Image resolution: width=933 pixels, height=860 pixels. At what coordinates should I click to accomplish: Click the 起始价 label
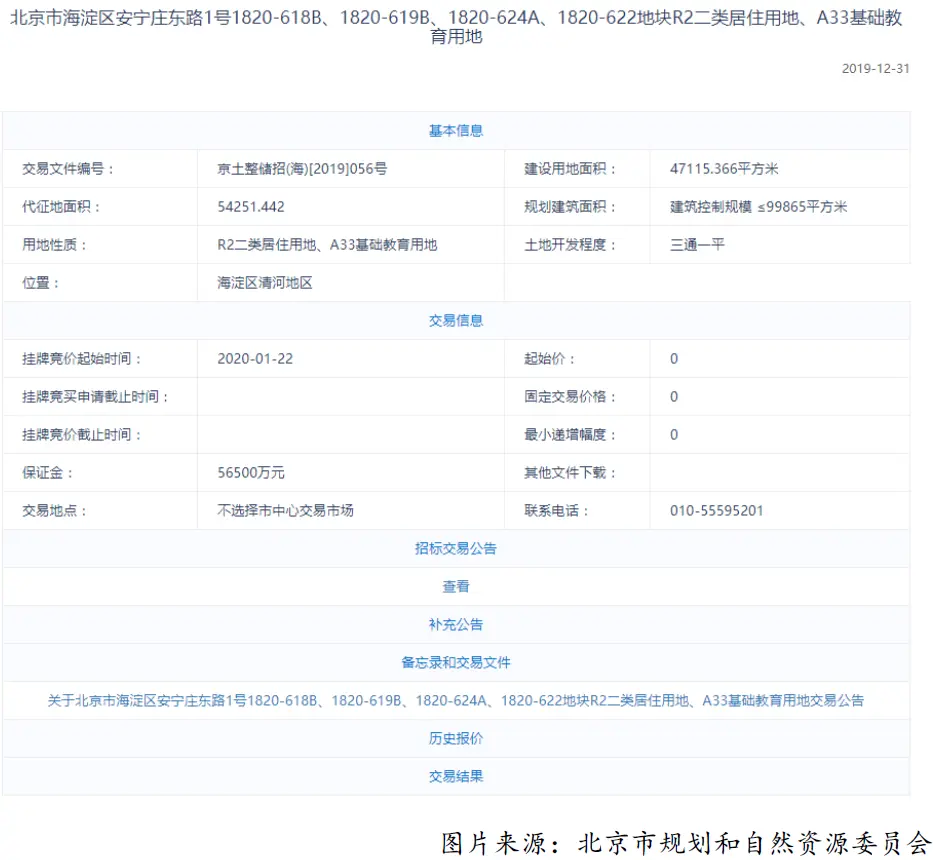click(x=550, y=359)
